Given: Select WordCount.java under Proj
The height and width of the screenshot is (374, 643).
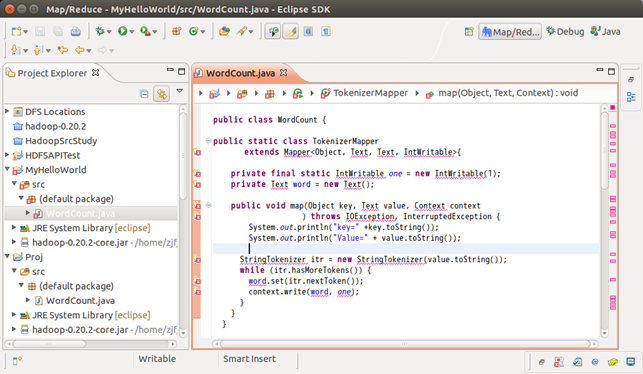Looking at the screenshot, I should point(80,301).
